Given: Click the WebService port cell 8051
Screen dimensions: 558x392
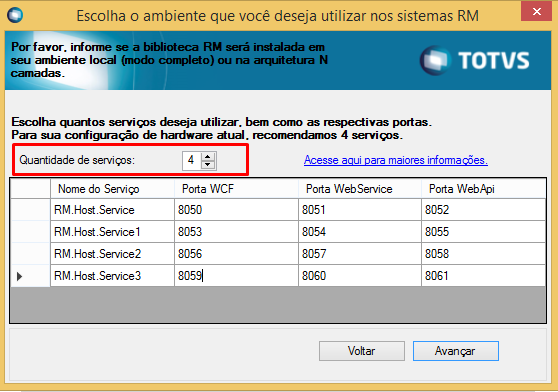Looking at the screenshot, I should pos(359,210).
